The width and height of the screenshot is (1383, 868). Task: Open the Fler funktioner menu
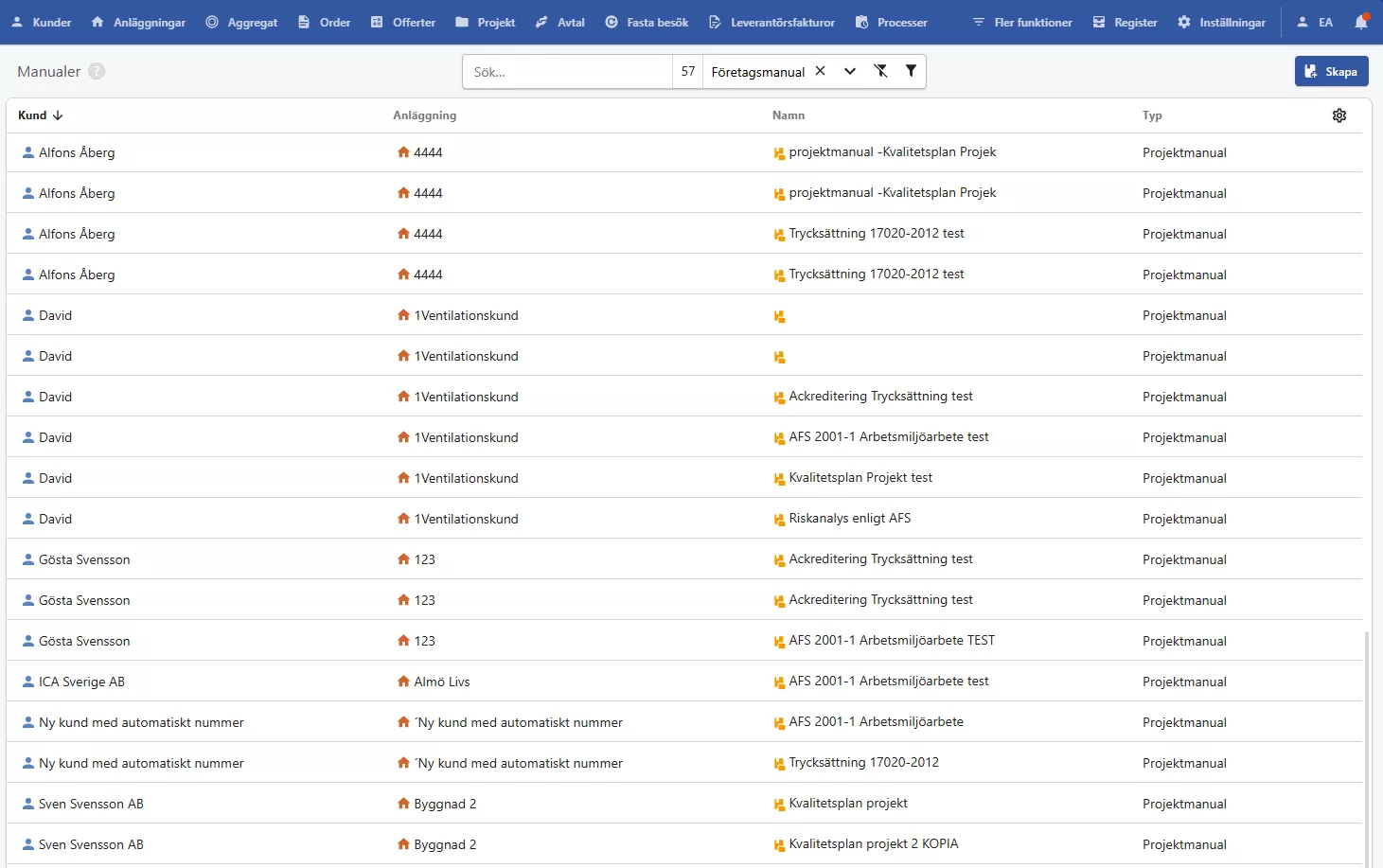point(1022,22)
